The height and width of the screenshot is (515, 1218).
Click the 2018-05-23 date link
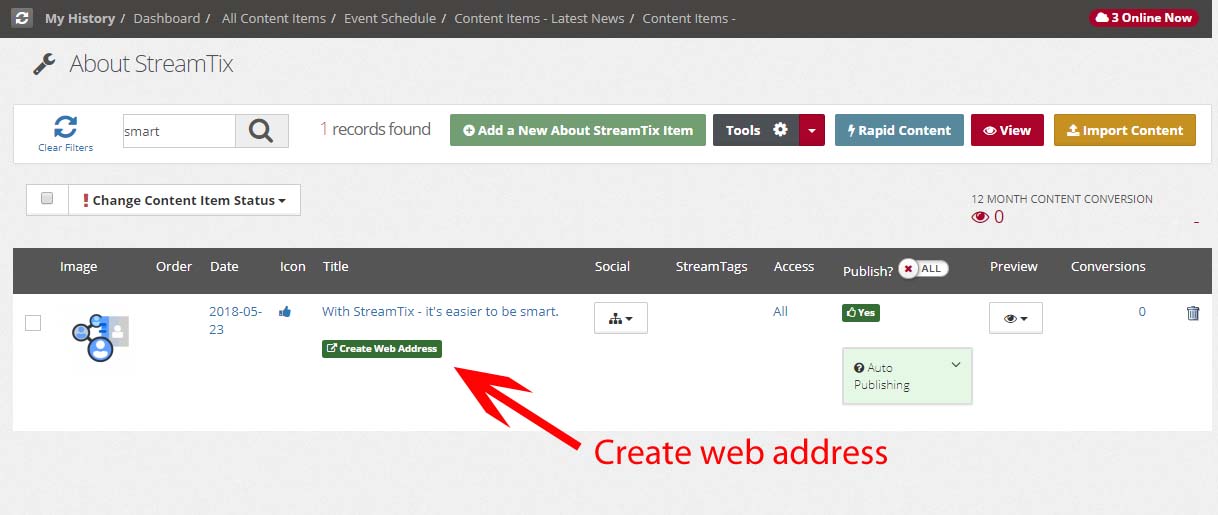tap(235, 320)
